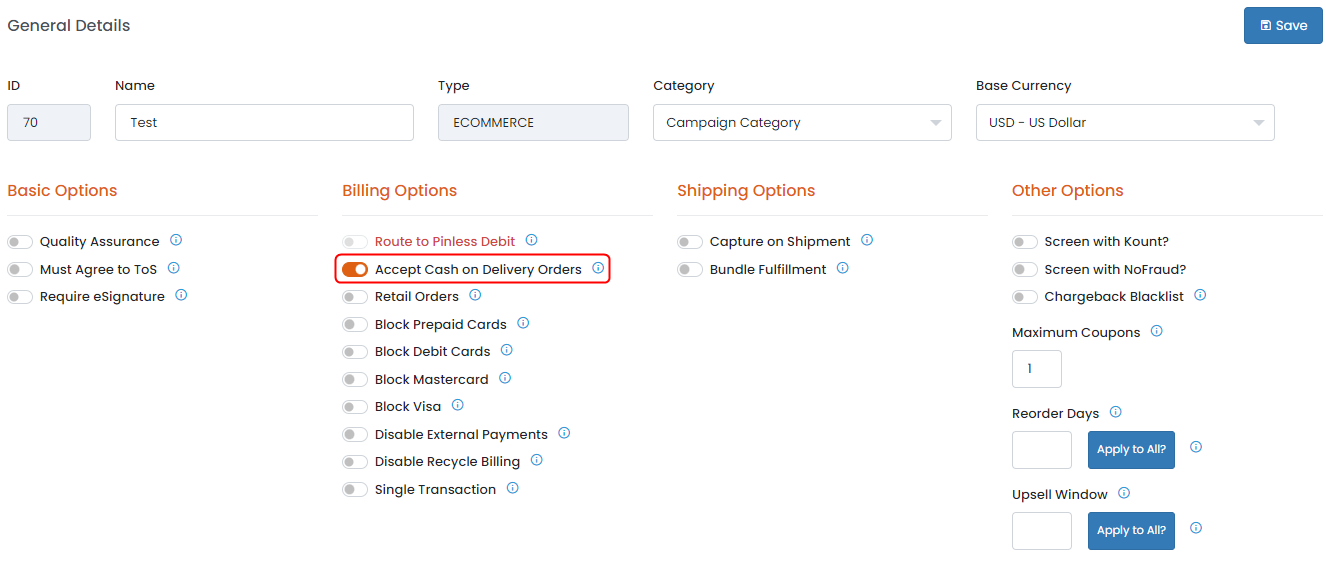Enable Screen with Kount toggle

[x=1025, y=242]
